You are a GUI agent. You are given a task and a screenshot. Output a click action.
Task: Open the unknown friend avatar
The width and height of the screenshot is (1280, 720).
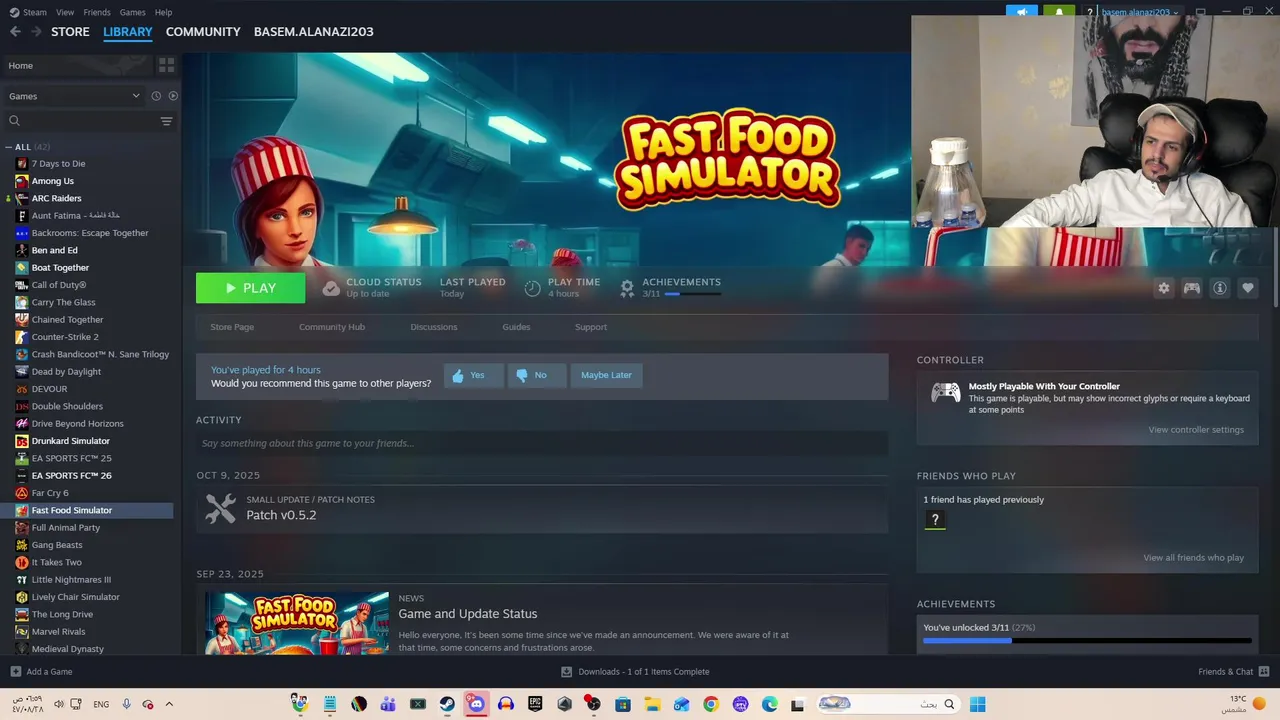(x=935, y=519)
